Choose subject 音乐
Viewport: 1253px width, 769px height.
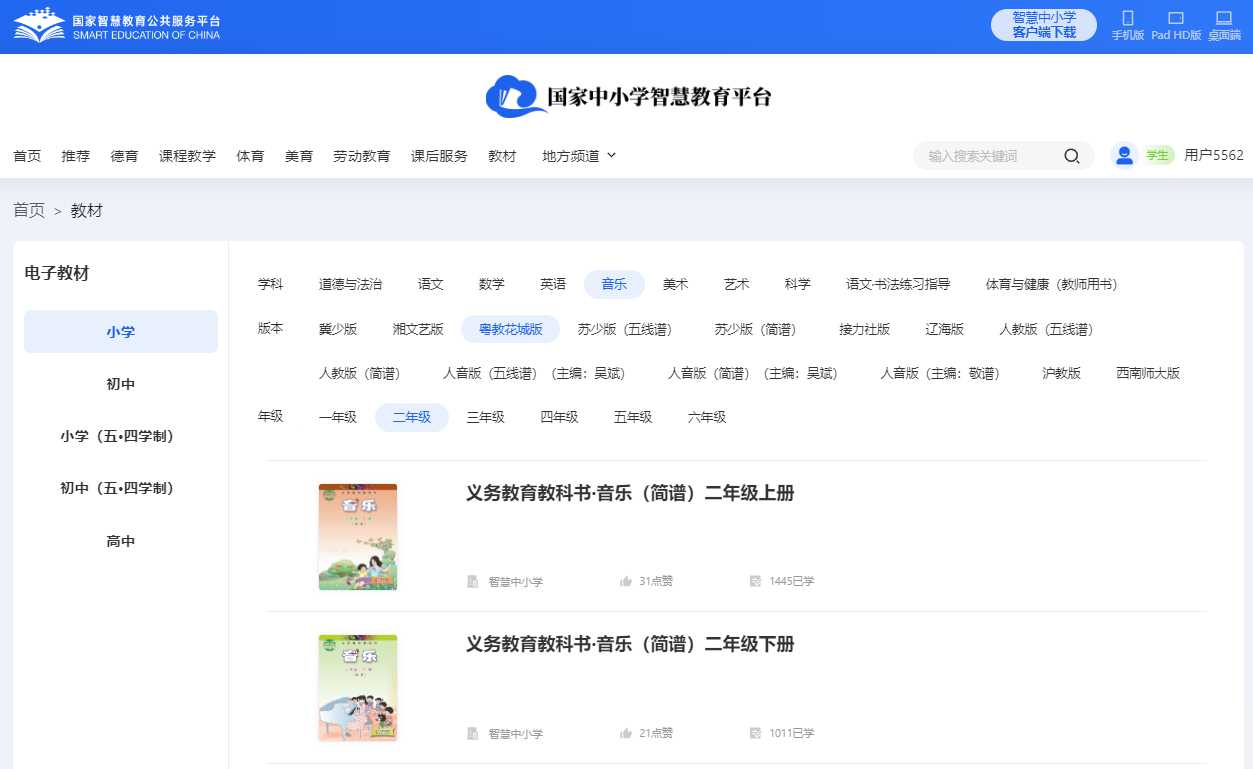(x=614, y=284)
